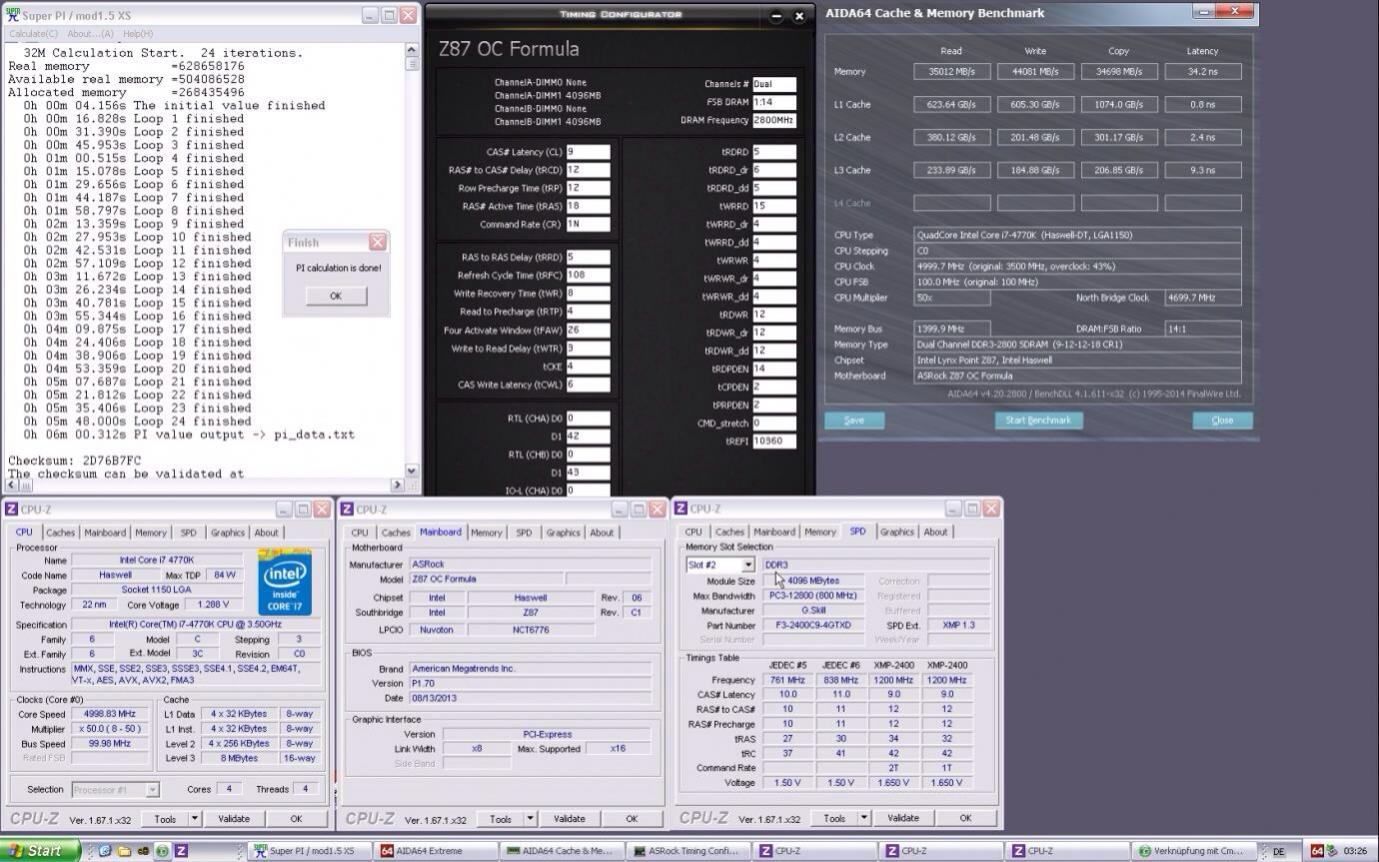The width and height of the screenshot is (1379, 862).
Task: Click OK in CPU-Z Mainboard window
Action: coord(631,818)
